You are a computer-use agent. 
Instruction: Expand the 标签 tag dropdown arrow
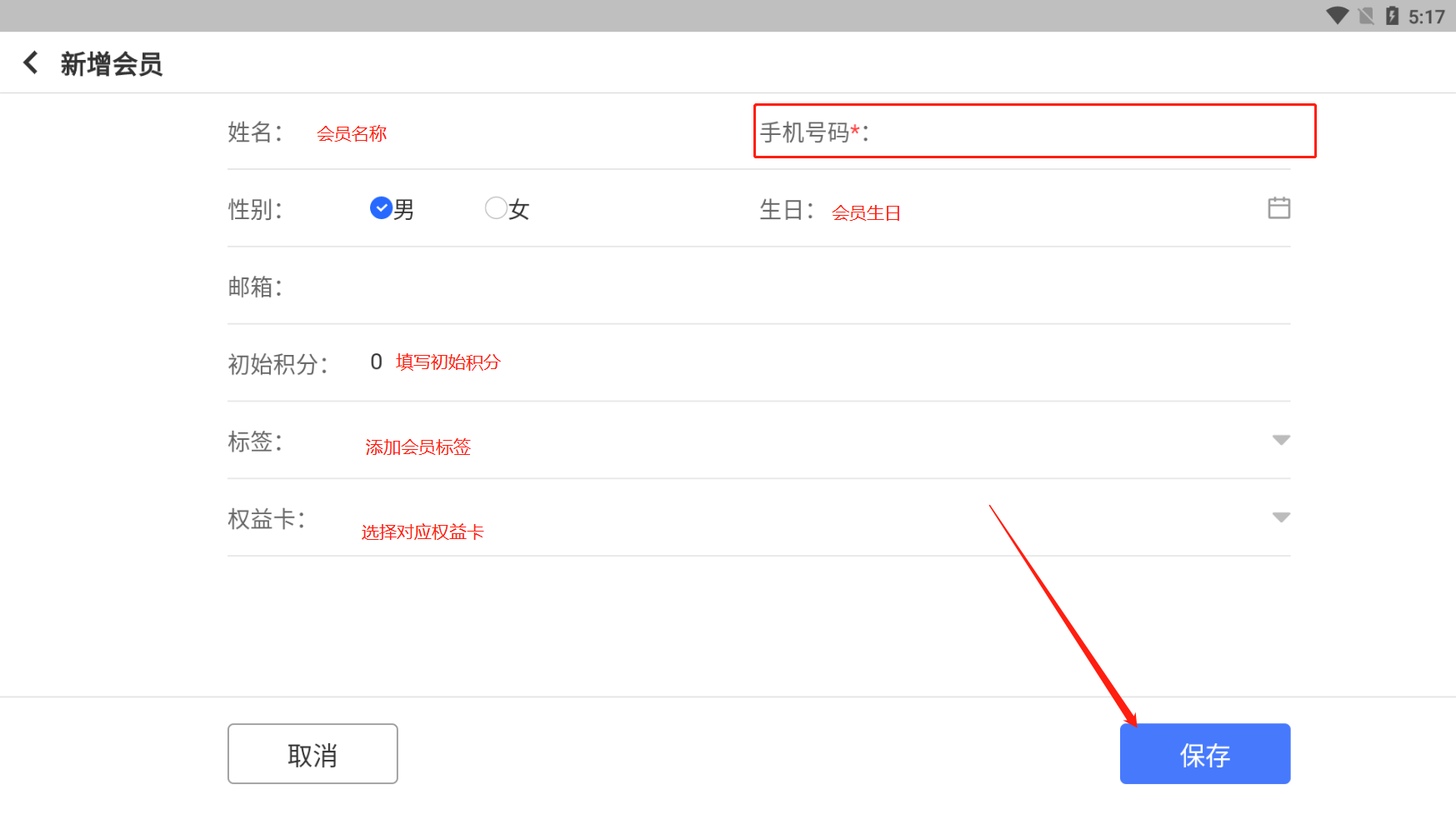coord(1281,440)
